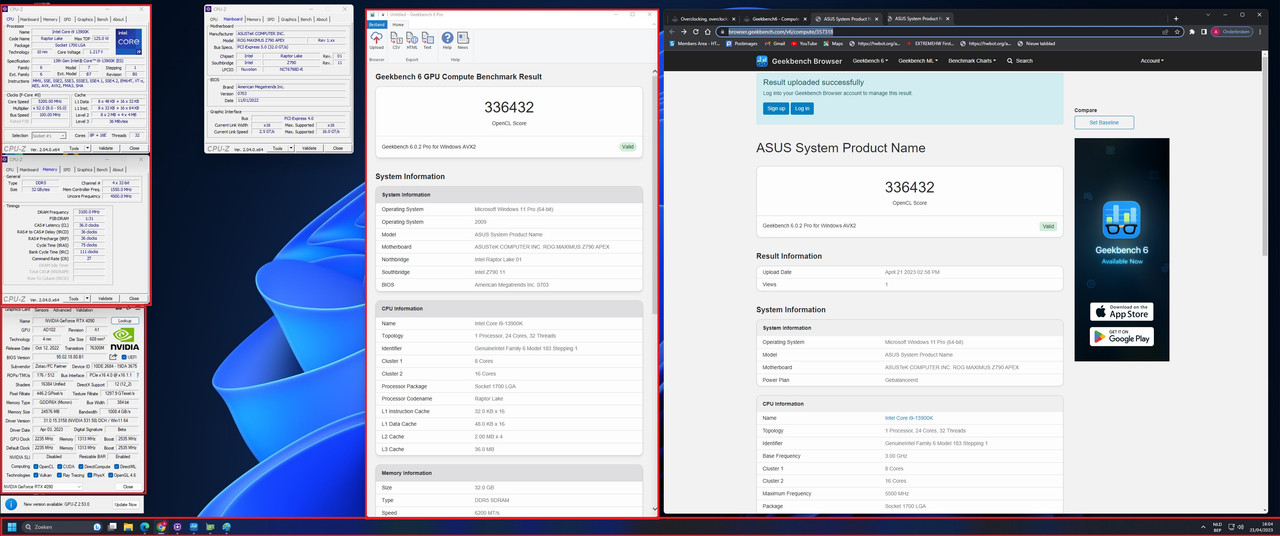Viewport: 1280px width, 536px height.
Task: Open File Explorer from the taskbar
Action: 128,527
